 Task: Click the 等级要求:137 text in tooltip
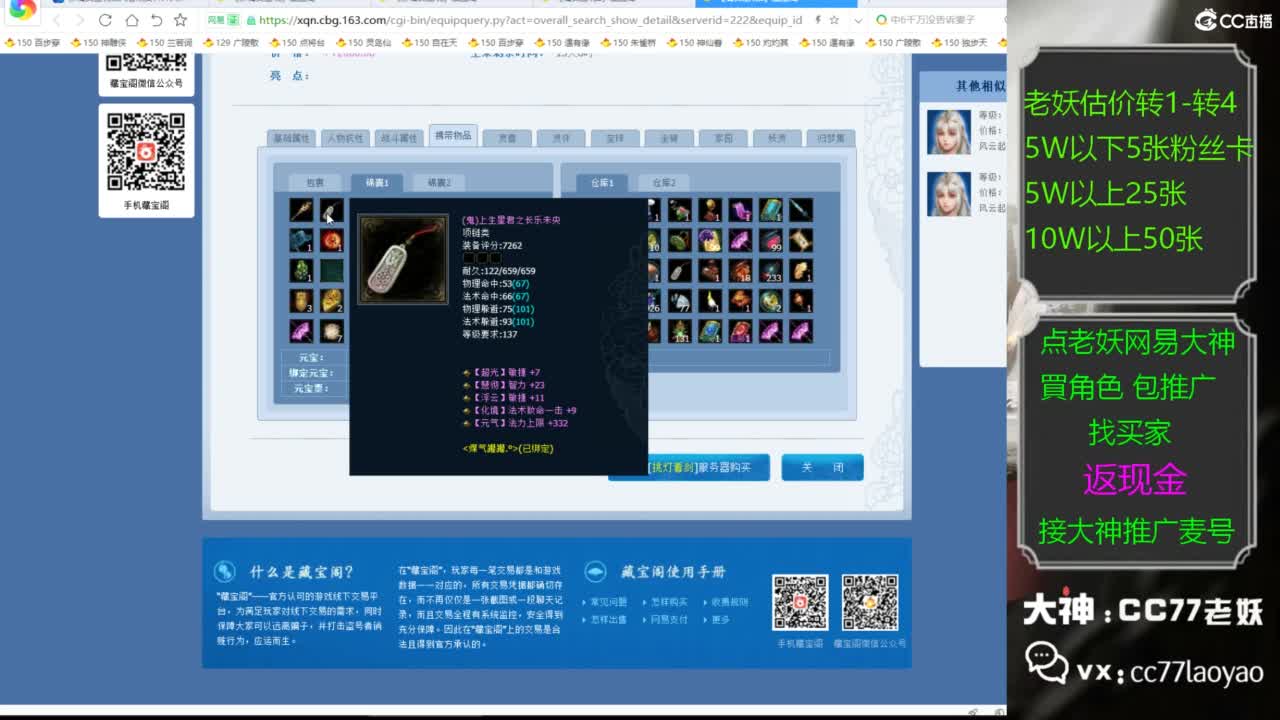[x=489, y=335]
